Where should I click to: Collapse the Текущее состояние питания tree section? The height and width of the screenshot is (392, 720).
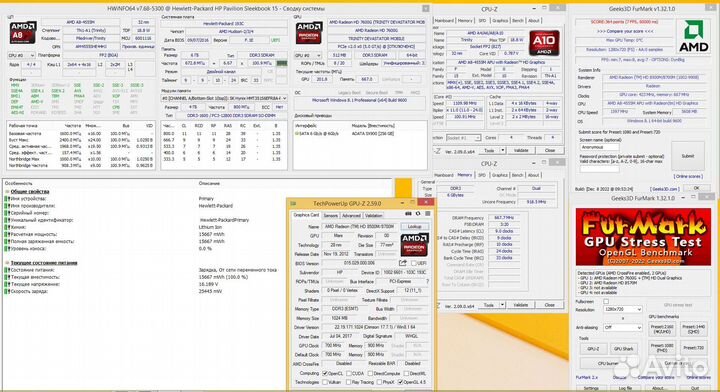click(x=7, y=263)
